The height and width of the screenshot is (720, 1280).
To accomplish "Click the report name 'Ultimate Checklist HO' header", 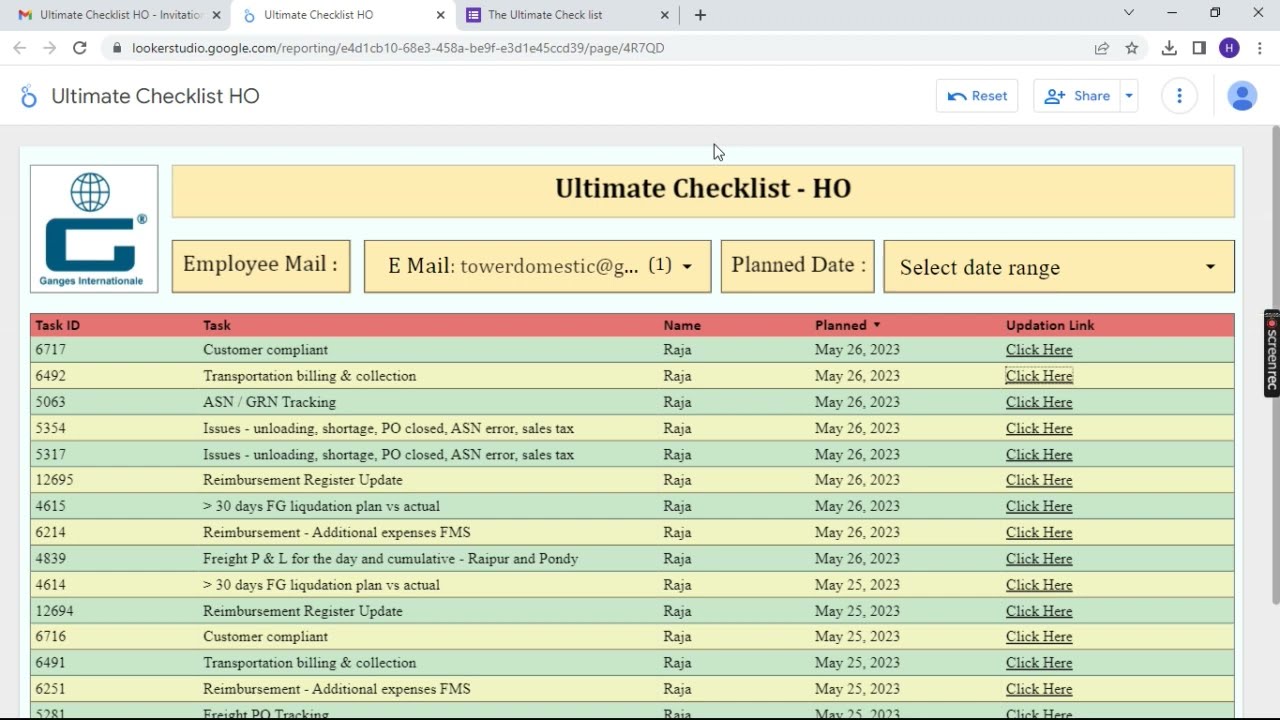I will point(155,96).
